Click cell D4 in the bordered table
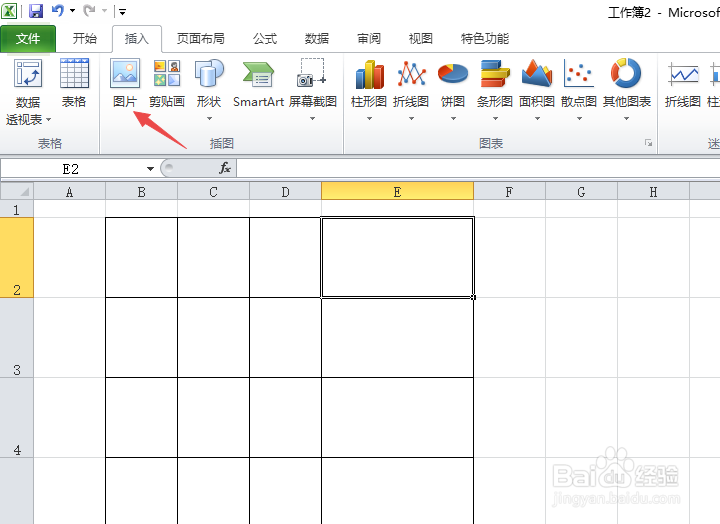This screenshot has height=524, width=720. point(286,417)
